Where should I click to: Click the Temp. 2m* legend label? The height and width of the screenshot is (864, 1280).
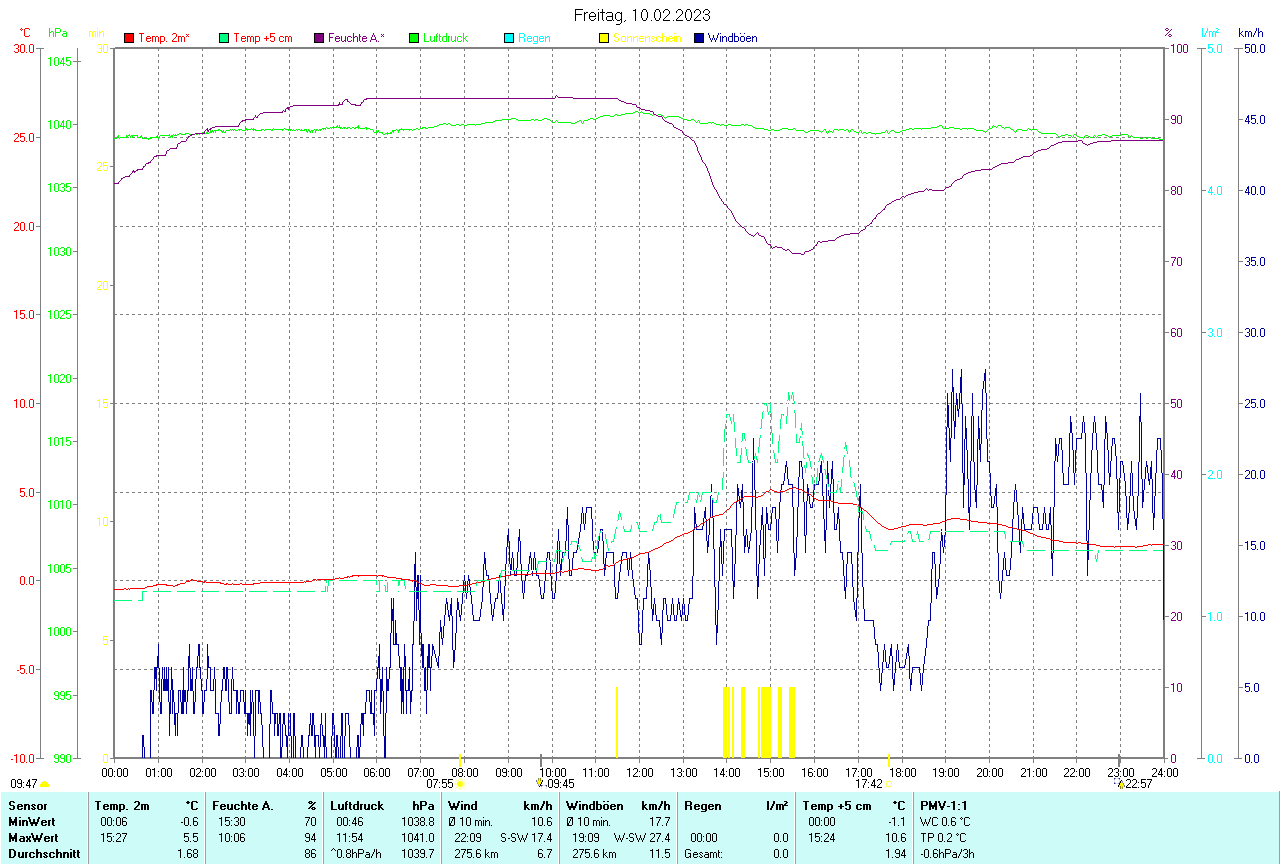pos(164,38)
